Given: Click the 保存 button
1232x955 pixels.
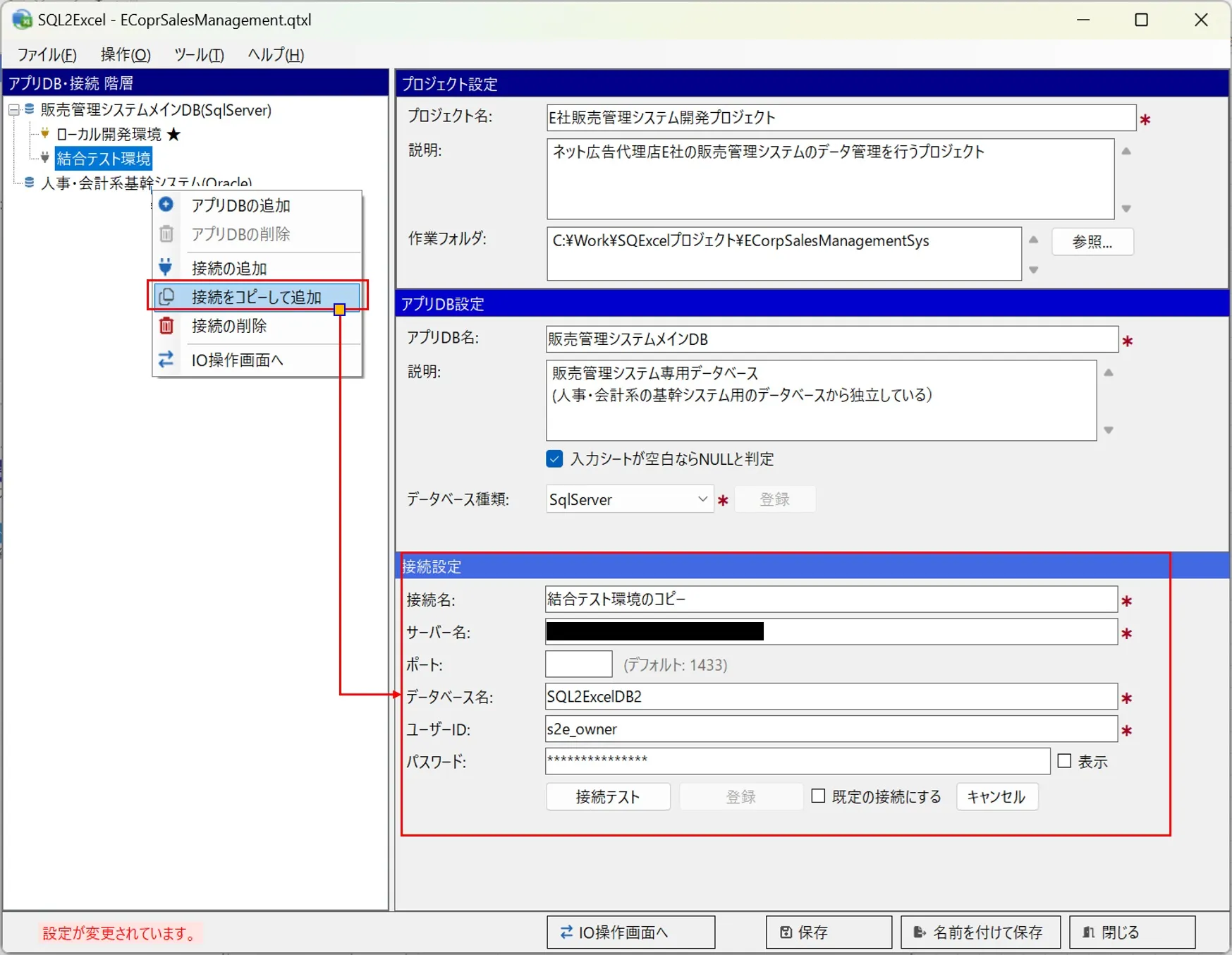Looking at the screenshot, I should click(829, 932).
